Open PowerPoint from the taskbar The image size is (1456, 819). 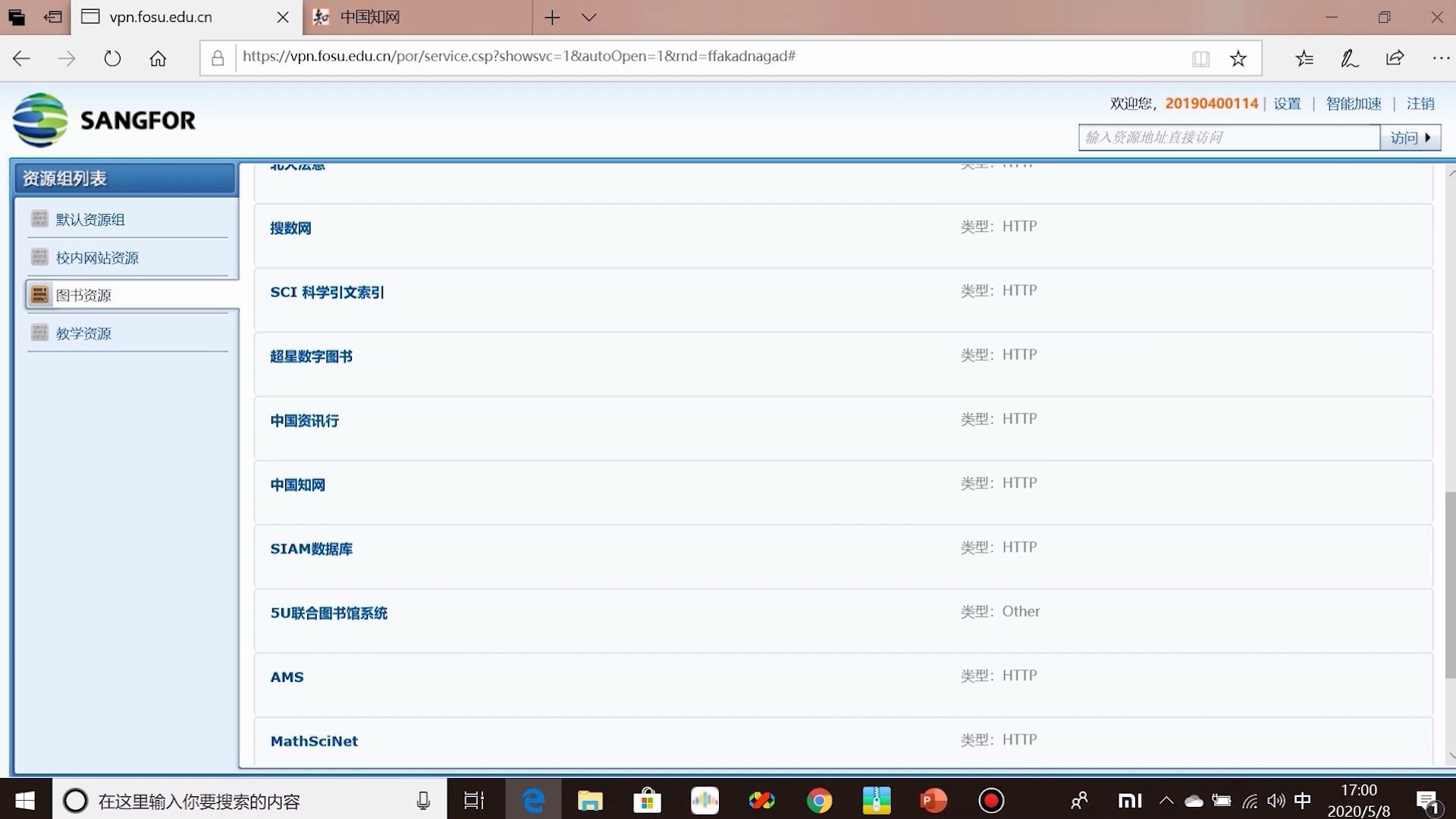click(x=934, y=800)
